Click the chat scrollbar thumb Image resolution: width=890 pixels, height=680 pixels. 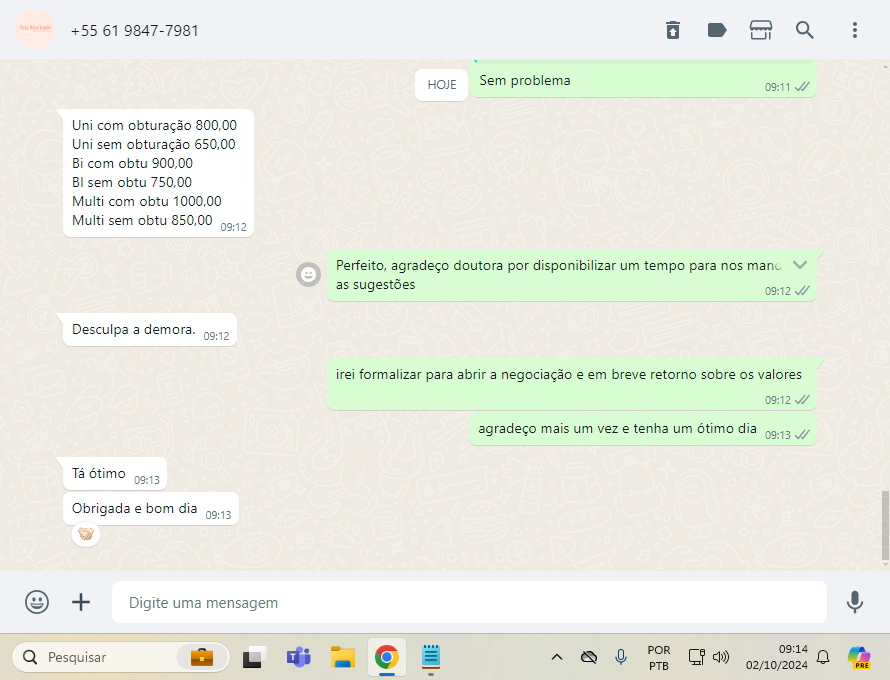click(x=884, y=525)
